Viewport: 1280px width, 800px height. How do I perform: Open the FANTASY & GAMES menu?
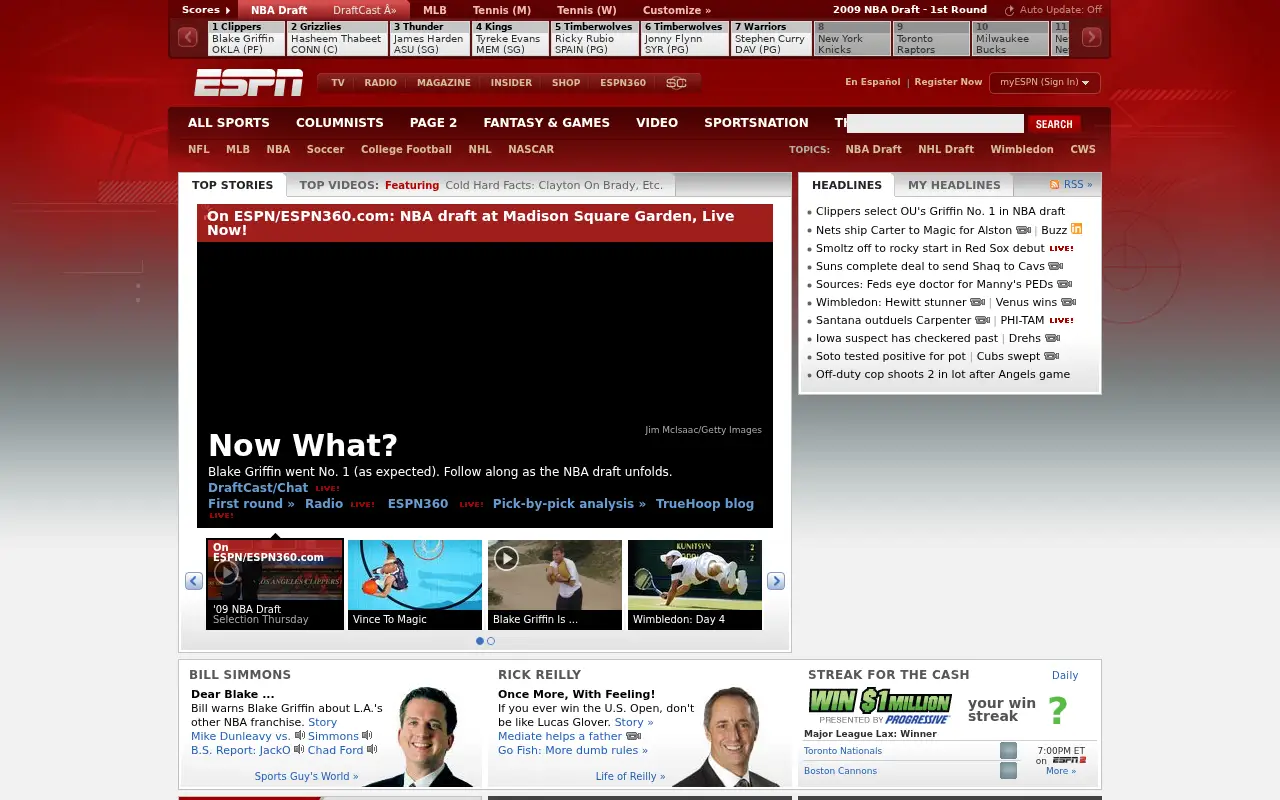pos(546,123)
